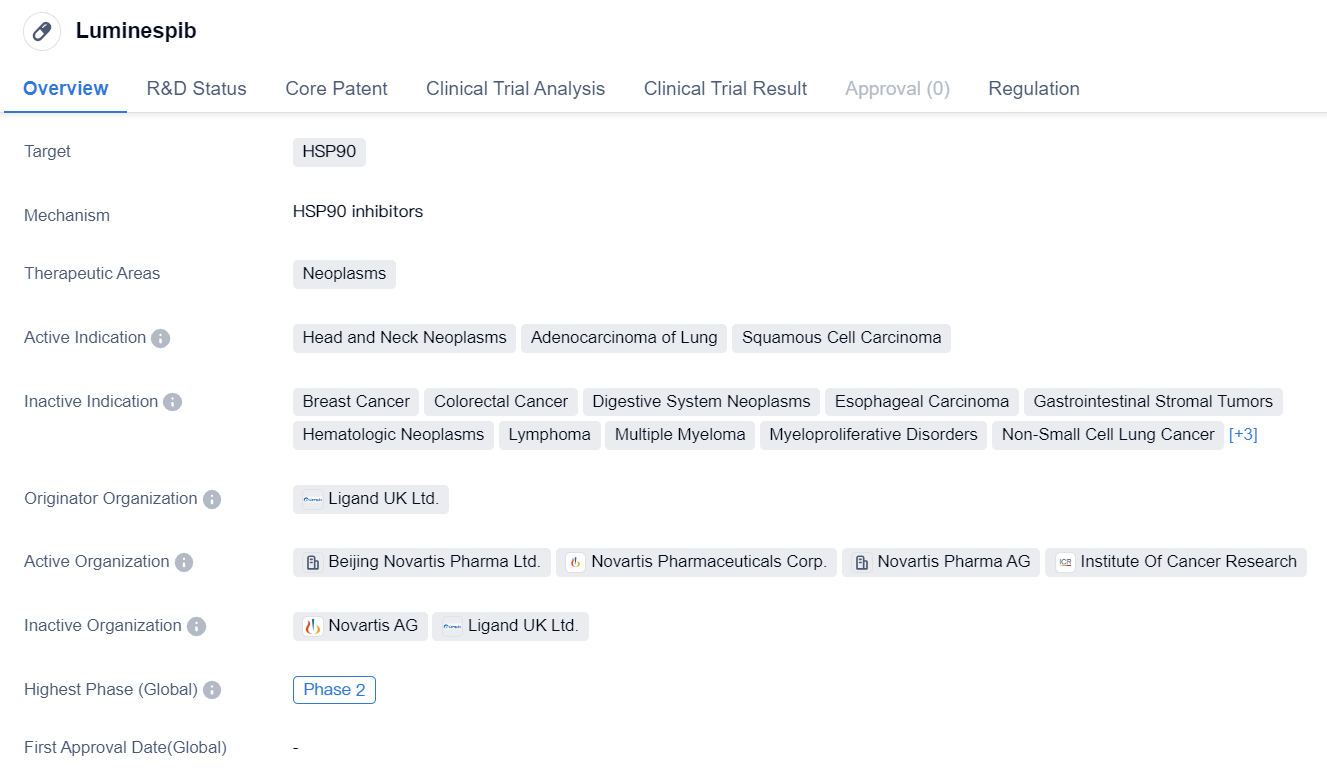
Task: Click info icon next to Highest Phase (Global)
Action: [212, 690]
